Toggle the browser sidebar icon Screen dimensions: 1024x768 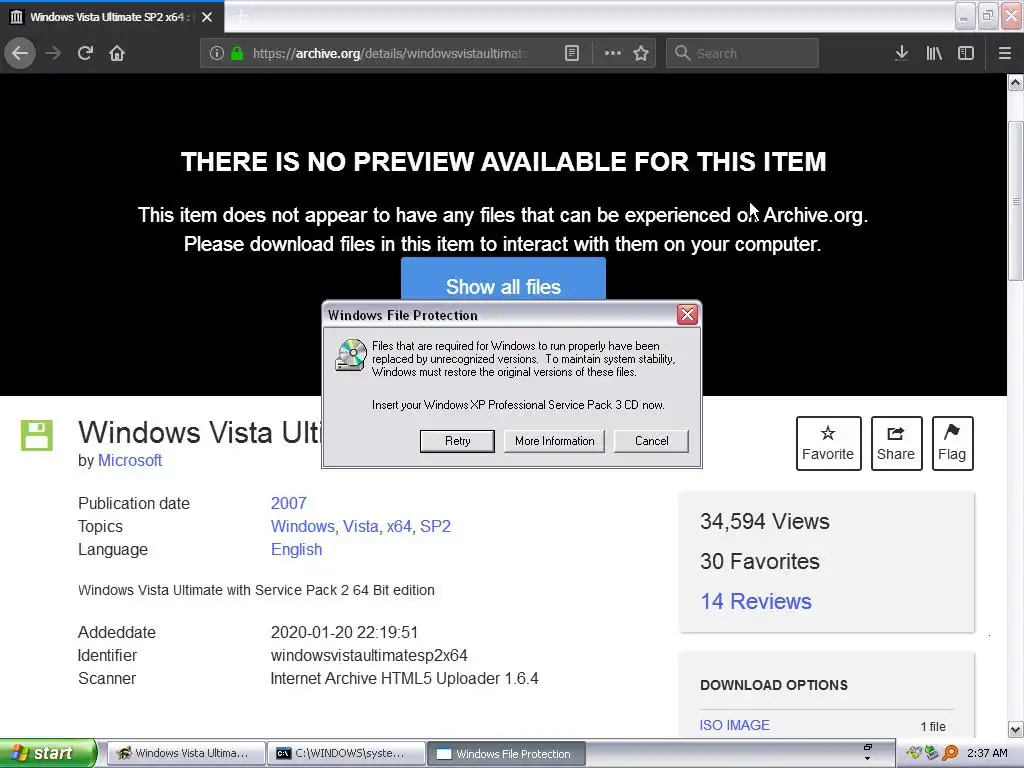point(966,53)
